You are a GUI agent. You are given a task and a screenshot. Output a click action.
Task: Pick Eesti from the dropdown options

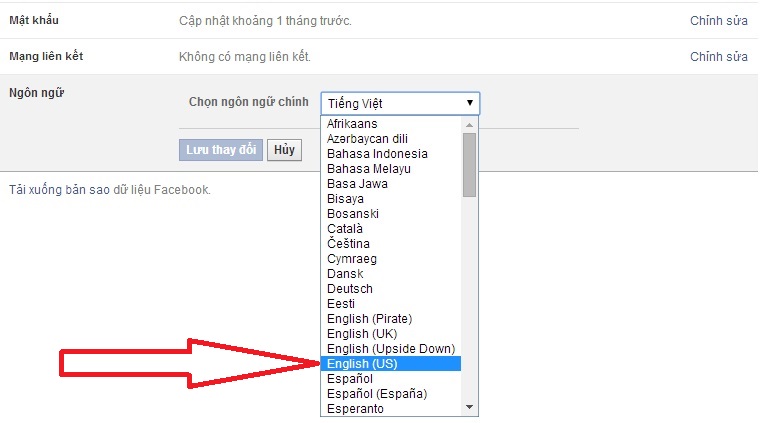[x=391, y=303]
